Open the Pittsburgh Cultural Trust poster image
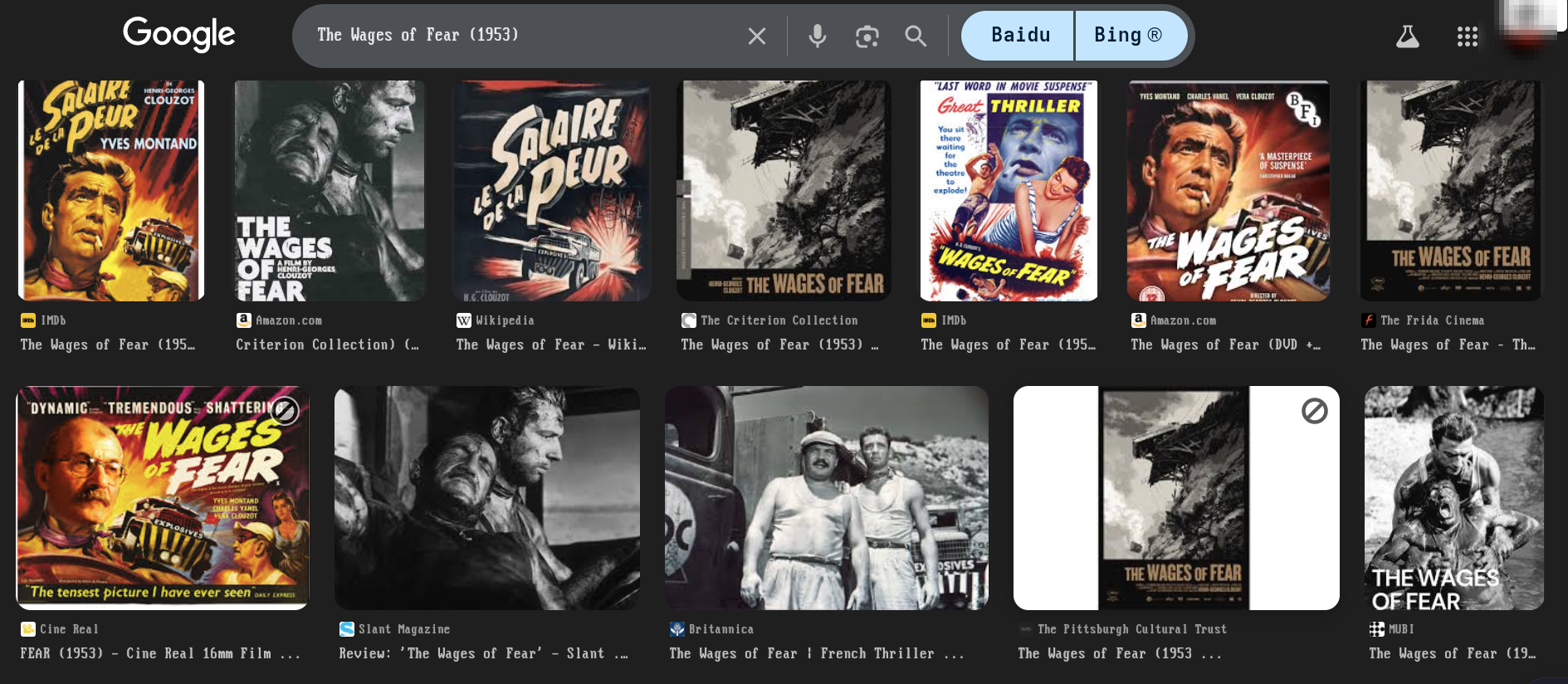 click(x=1176, y=498)
